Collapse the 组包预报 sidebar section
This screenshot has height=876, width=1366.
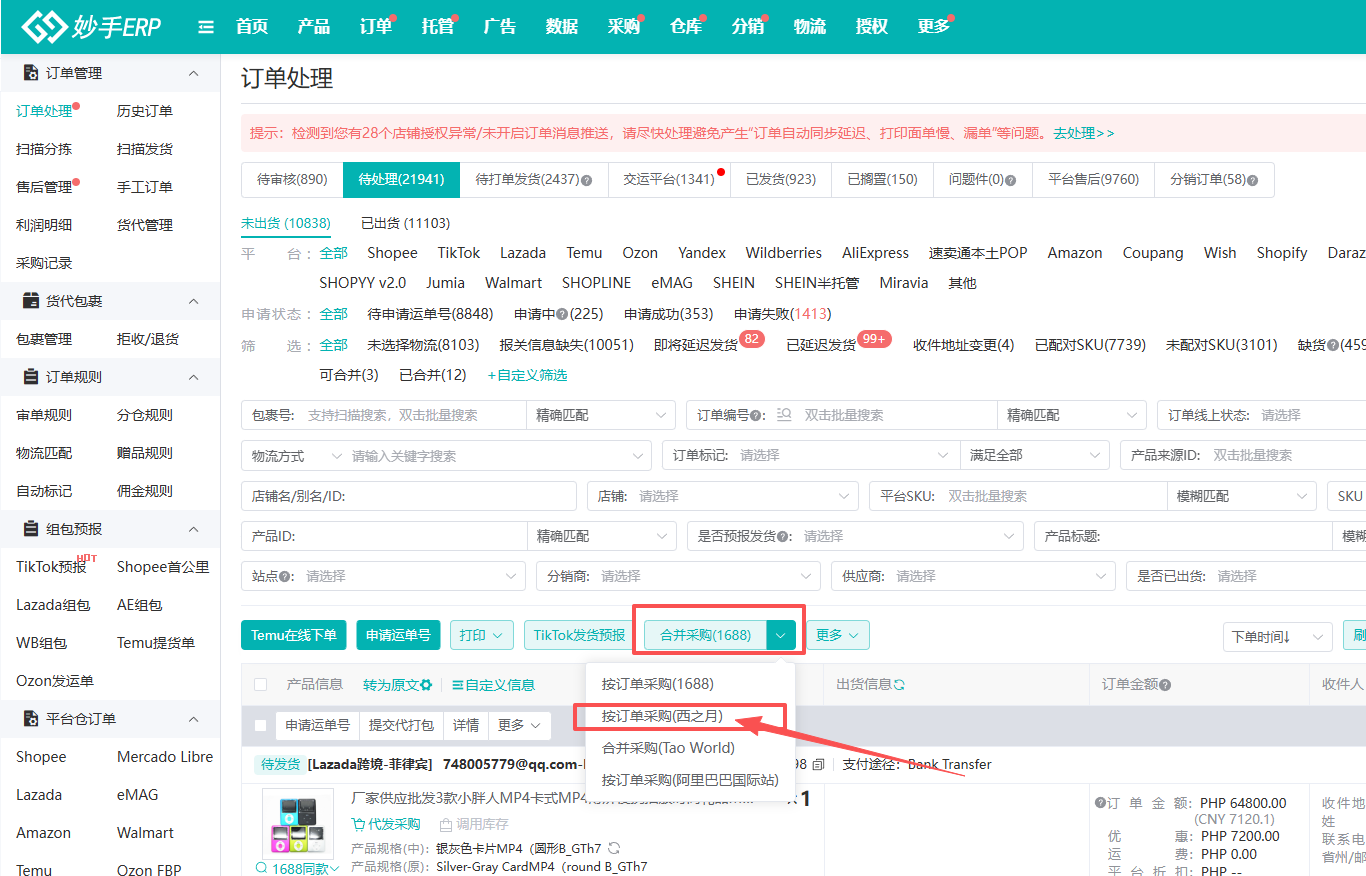[194, 529]
